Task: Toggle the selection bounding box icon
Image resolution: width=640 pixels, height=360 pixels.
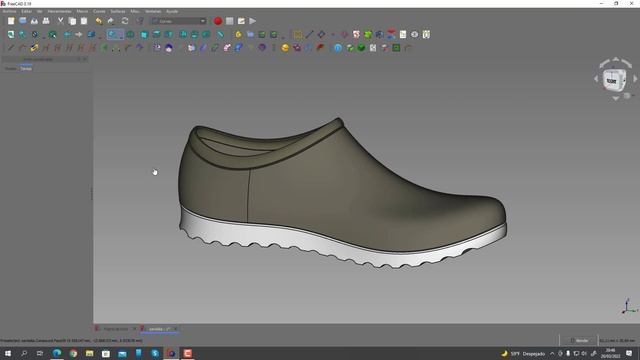Action: 53,35
